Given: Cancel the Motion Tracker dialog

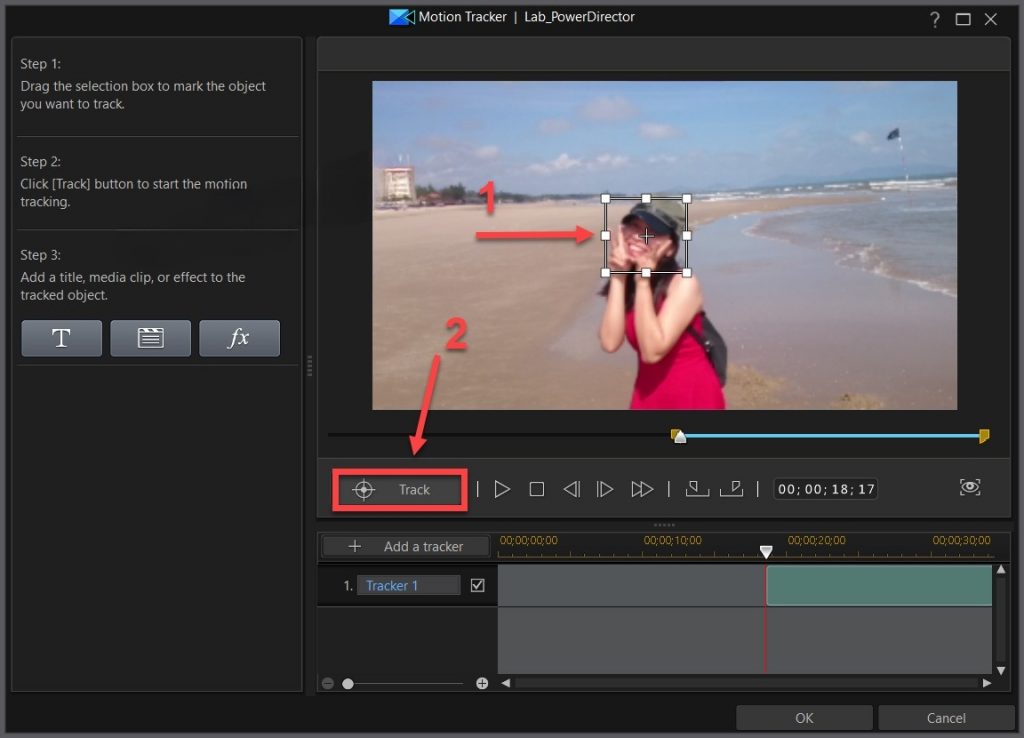Looking at the screenshot, I should (945, 717).
